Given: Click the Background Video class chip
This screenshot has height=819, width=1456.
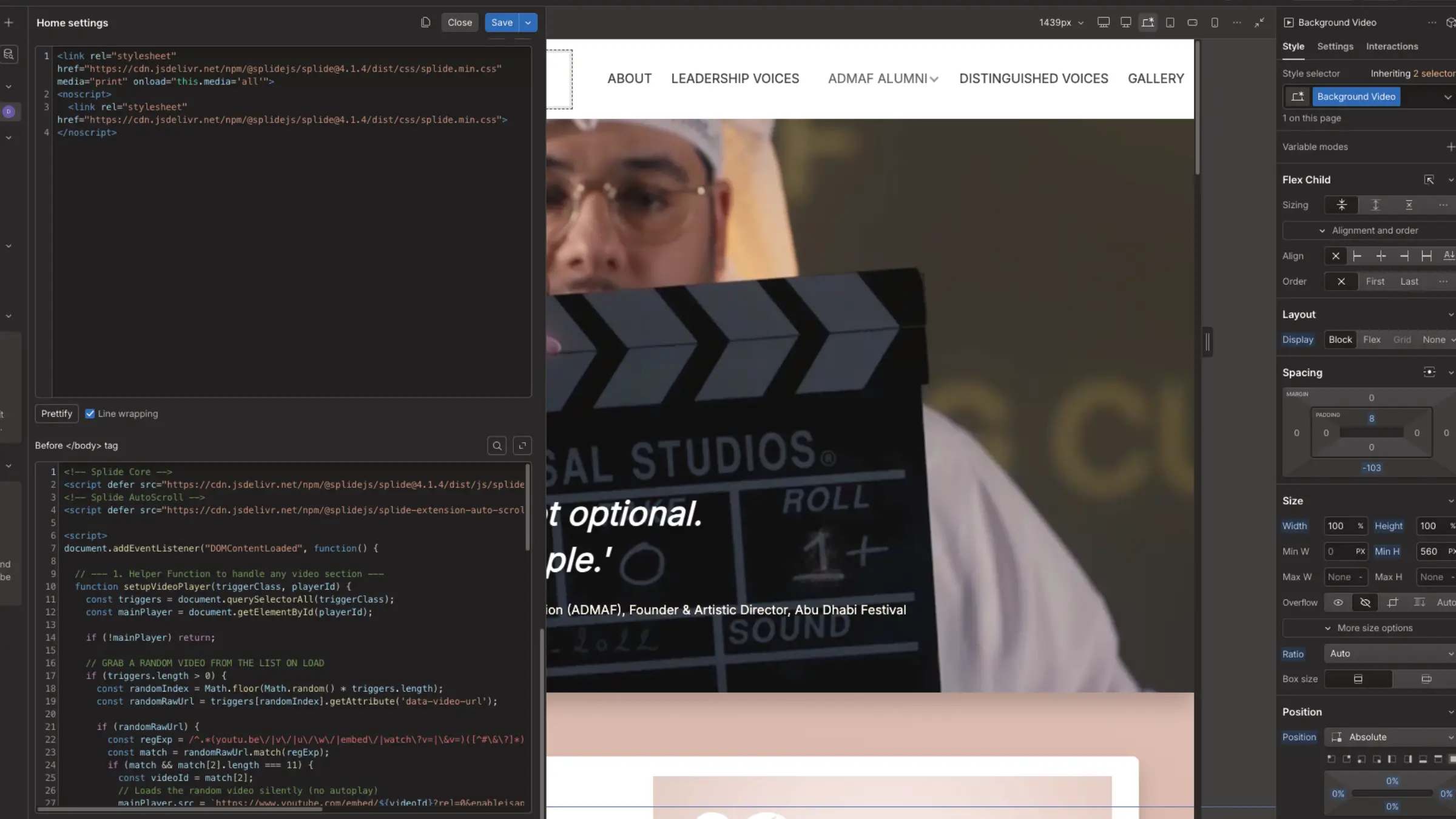Looking at the screenshot, I should (1356, 96).
